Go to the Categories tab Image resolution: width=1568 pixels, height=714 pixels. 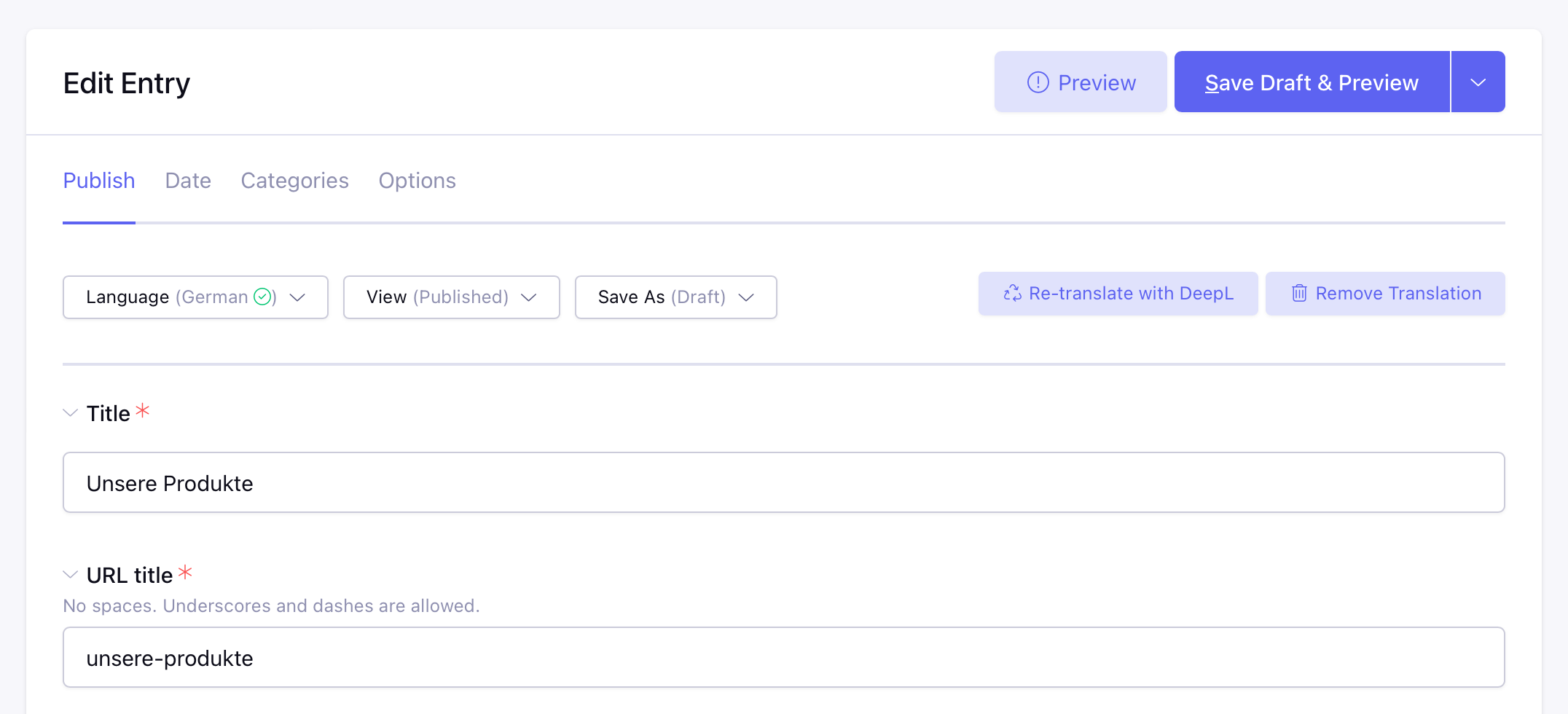pyautogui.click(x=294, y=181)
